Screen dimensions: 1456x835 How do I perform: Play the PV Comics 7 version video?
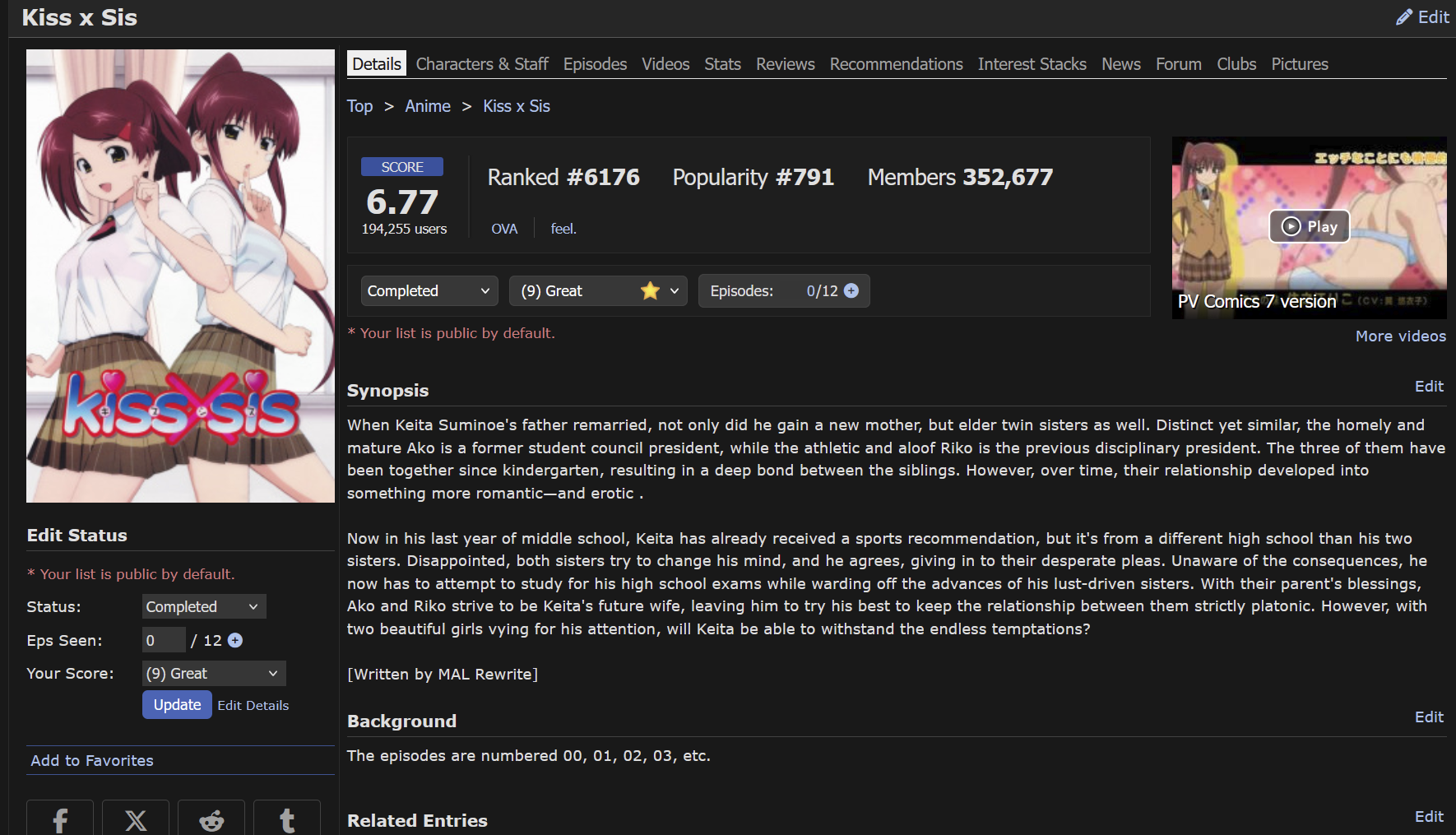coord(1309,226)
